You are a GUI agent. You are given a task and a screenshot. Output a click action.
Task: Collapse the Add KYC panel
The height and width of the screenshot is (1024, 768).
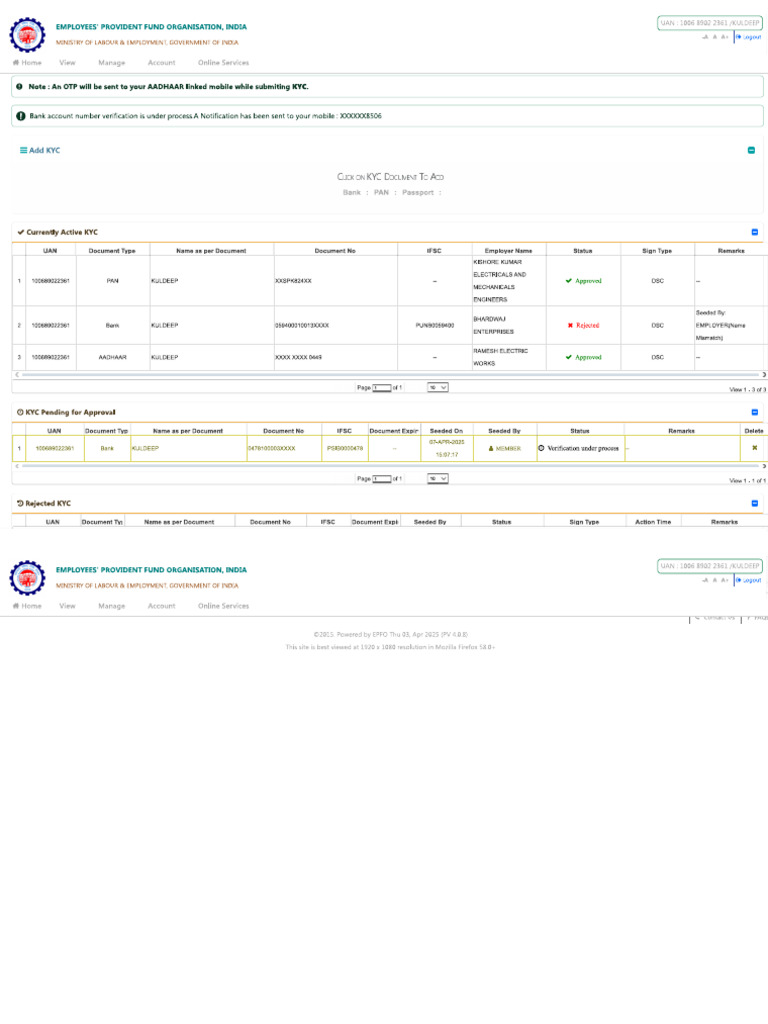[751, 150]
